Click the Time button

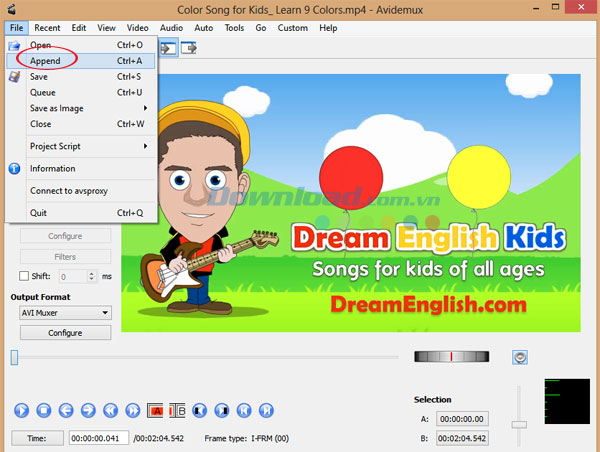[x=37, y=438]
